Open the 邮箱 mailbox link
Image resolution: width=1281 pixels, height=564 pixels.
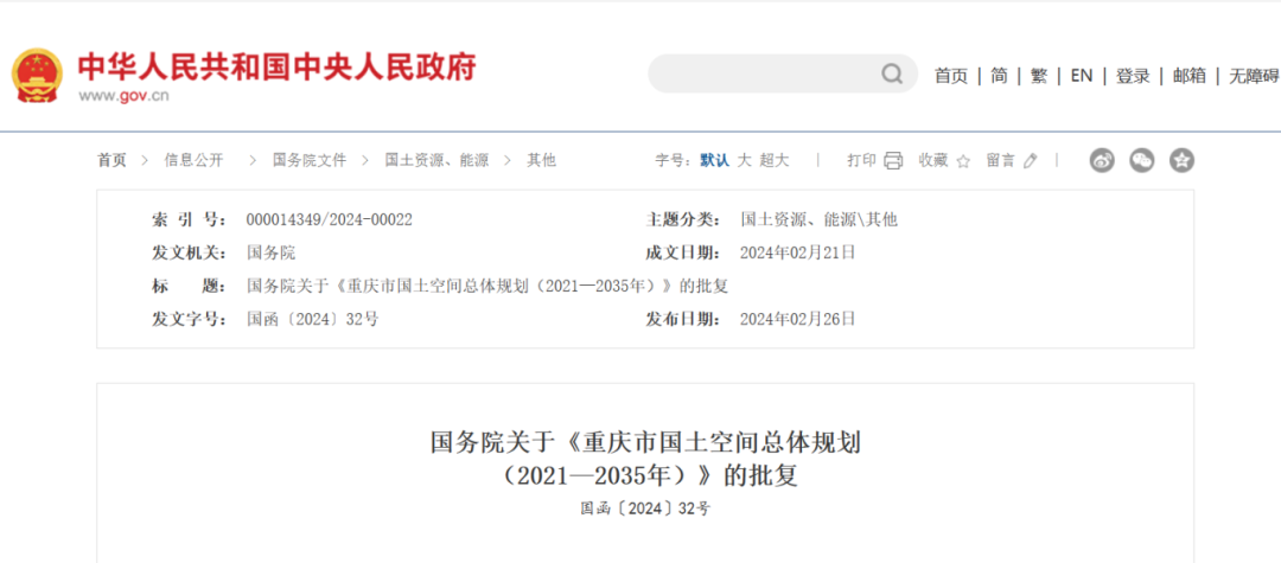coord(1189,76)
